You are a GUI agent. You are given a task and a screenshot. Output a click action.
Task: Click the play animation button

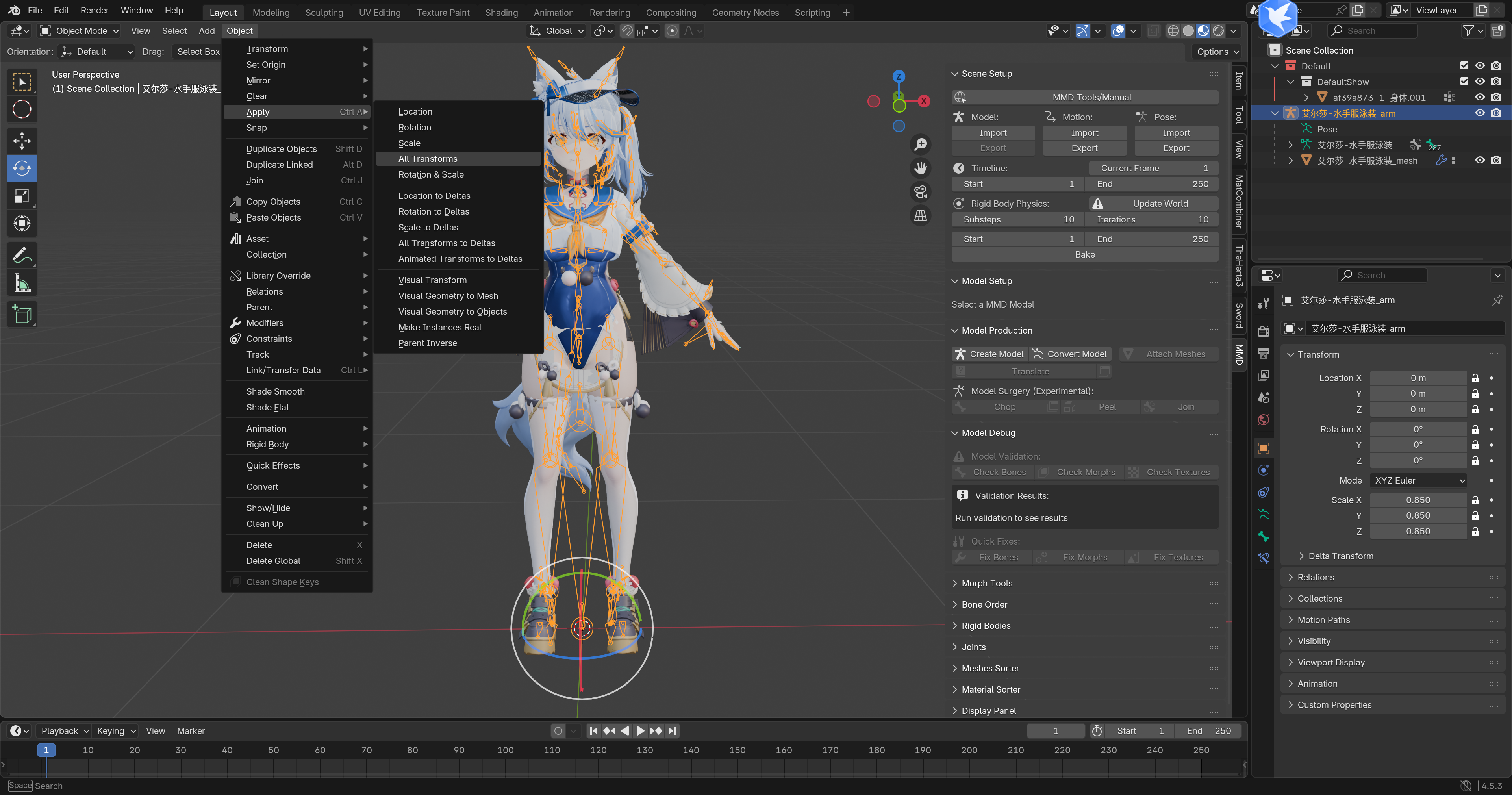(640, 731)
